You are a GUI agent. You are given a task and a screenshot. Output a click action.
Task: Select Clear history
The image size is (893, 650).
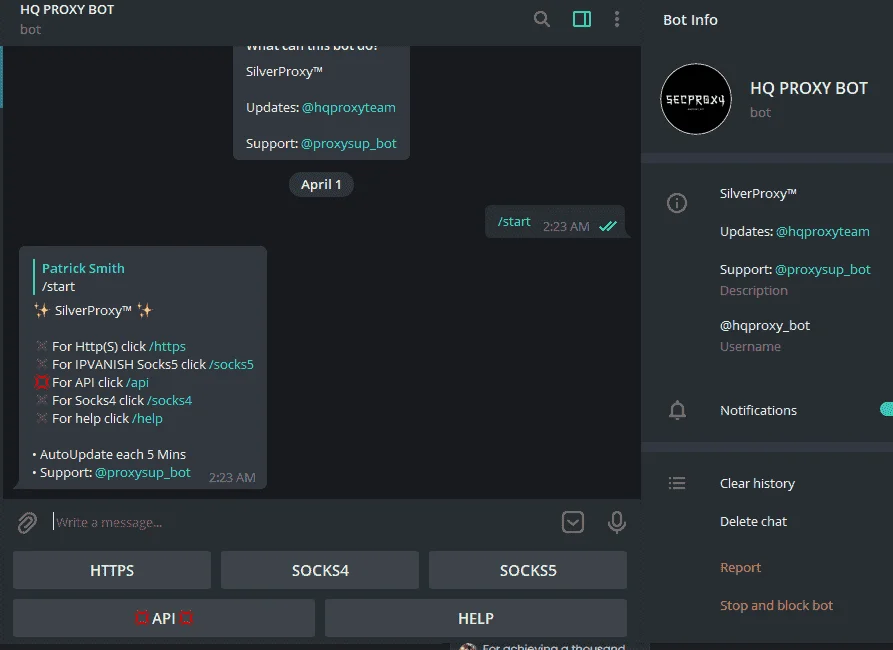(757, 484)
